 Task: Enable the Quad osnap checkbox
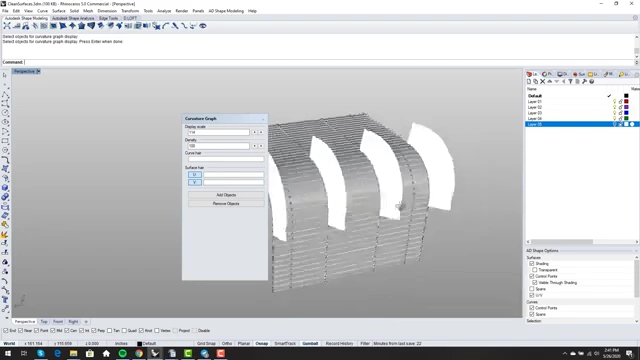coord(124,331)
